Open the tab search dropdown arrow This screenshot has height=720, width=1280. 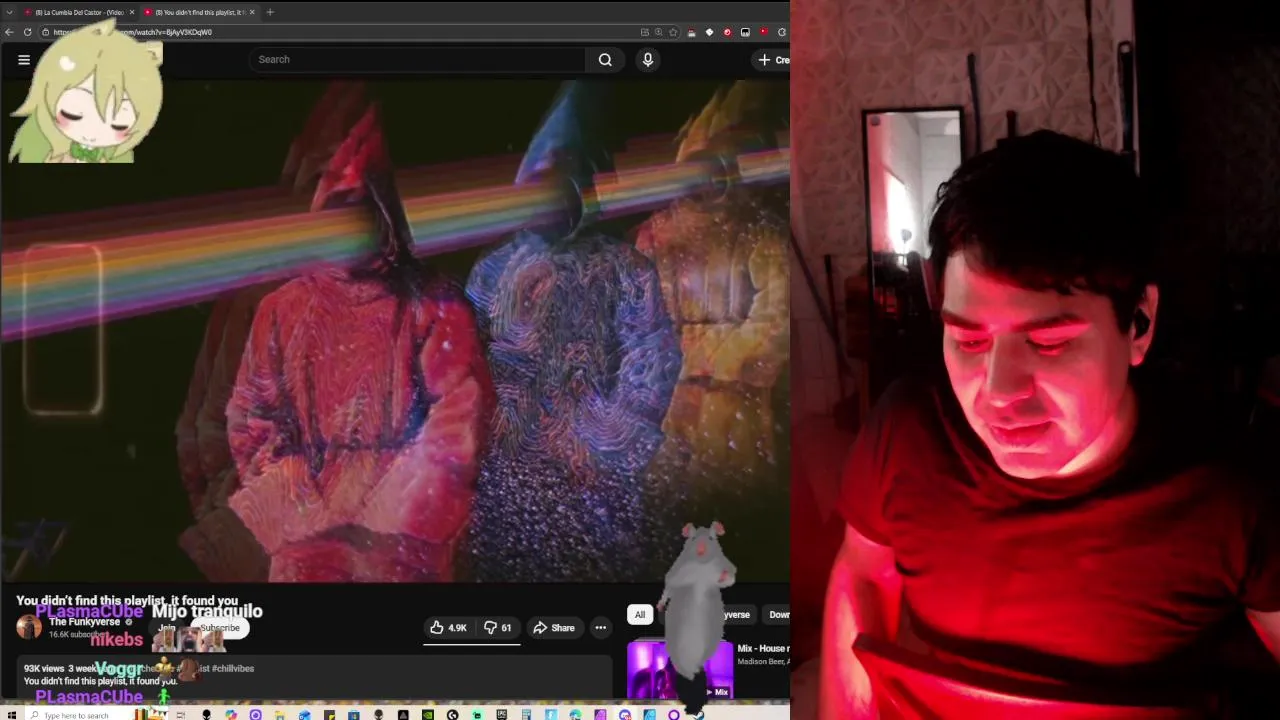(9, 12)
